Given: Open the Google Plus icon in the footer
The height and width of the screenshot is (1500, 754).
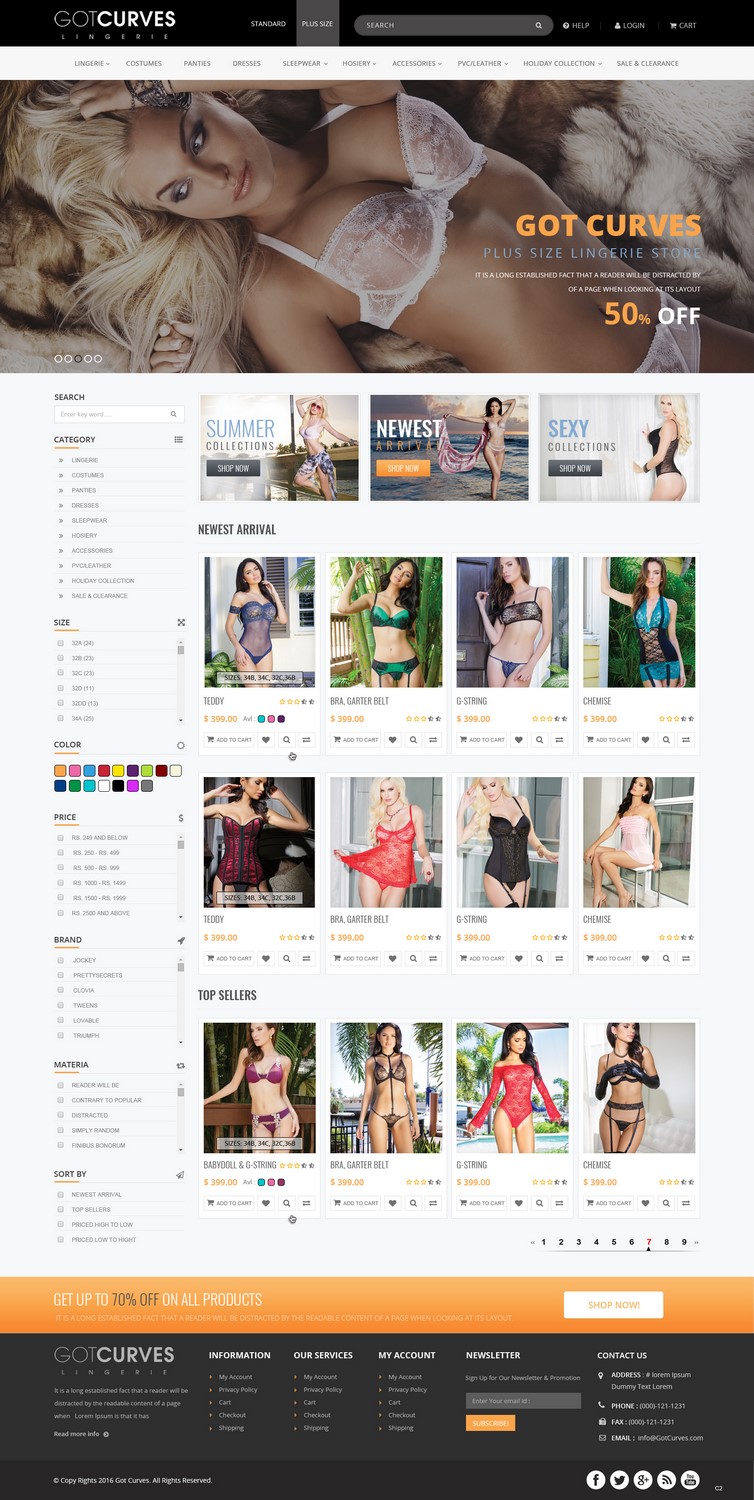Looking at the screenshot, I should 643,1479.
